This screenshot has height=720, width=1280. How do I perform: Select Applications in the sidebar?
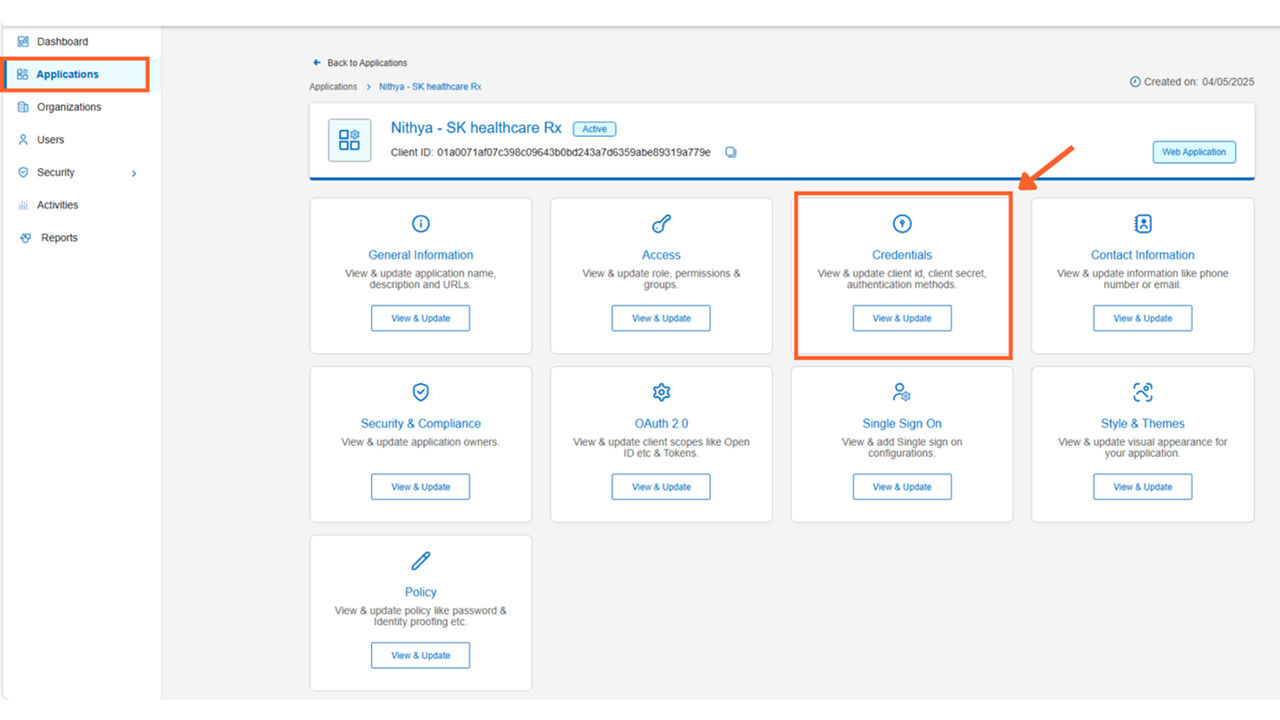pyautogui.click(x=68, y=74)
